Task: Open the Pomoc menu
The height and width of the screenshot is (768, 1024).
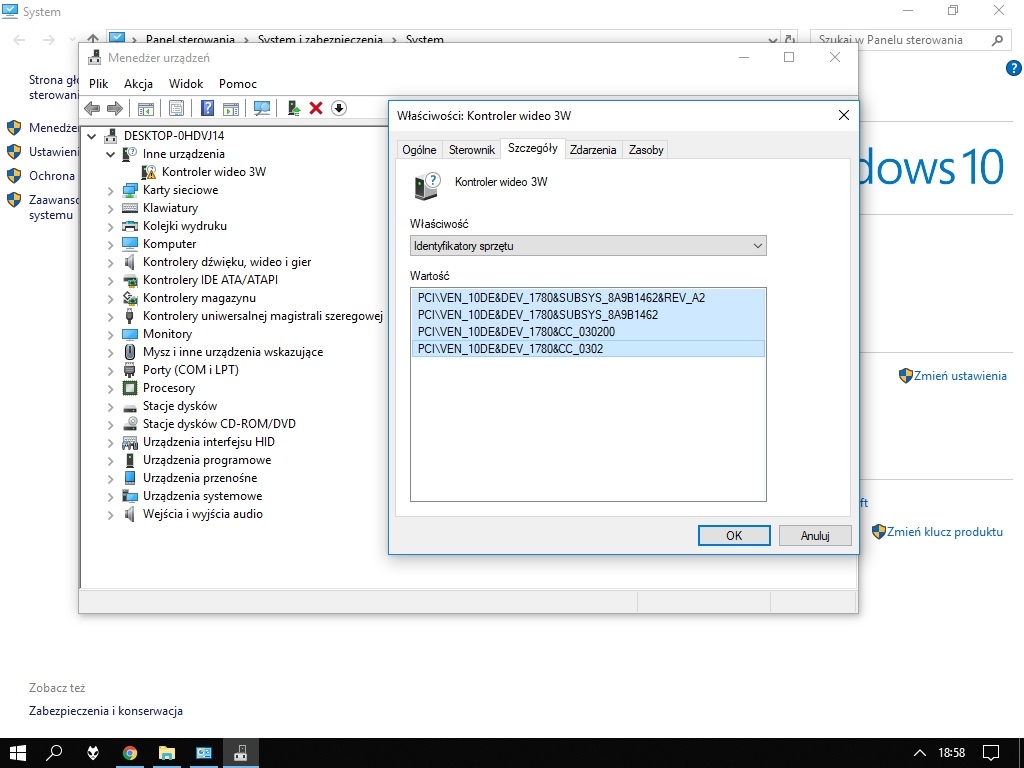Action: (238, 84)
